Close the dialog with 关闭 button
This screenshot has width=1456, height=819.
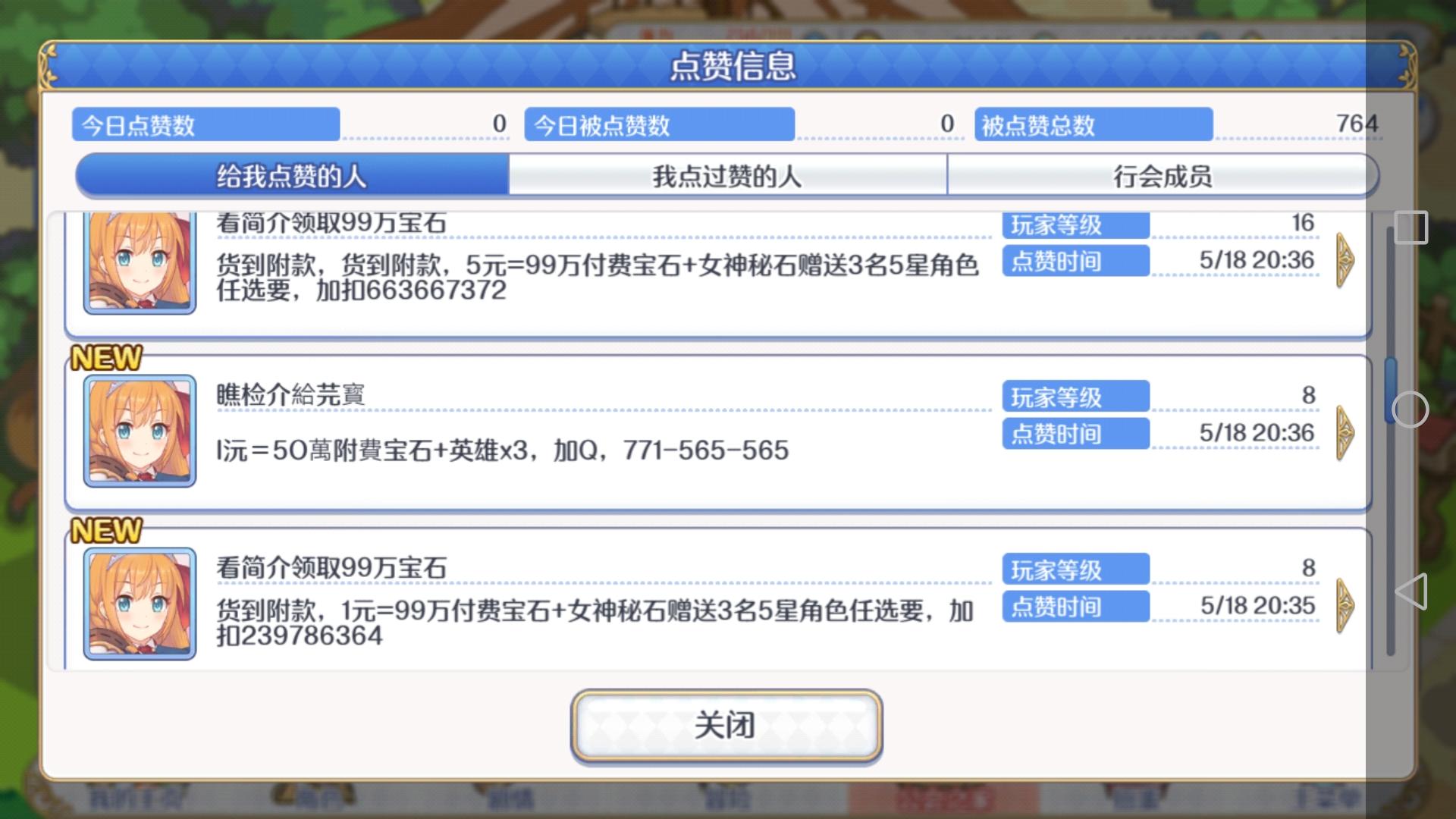(x=726, y=725)
